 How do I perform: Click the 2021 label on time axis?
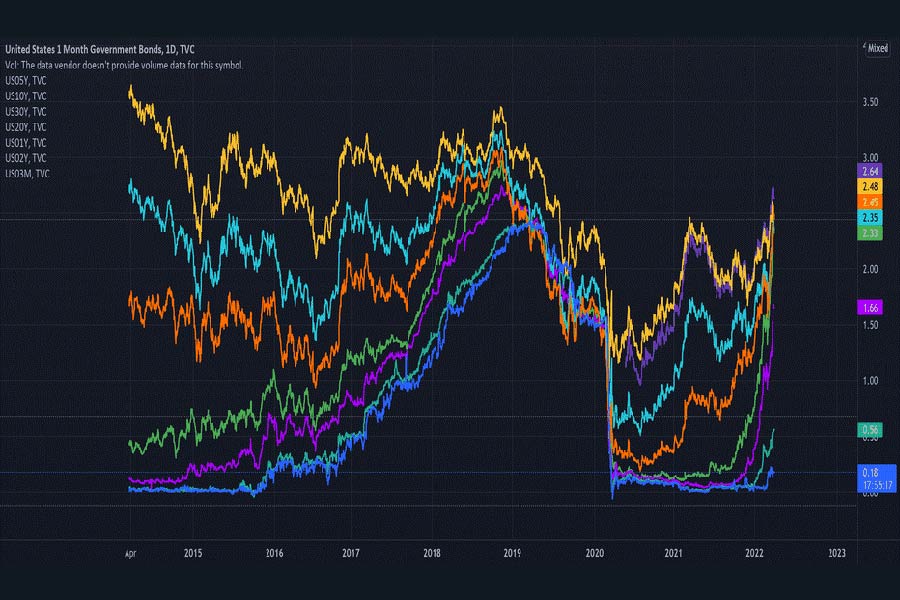pyautogui.click(x=673, y=553)
